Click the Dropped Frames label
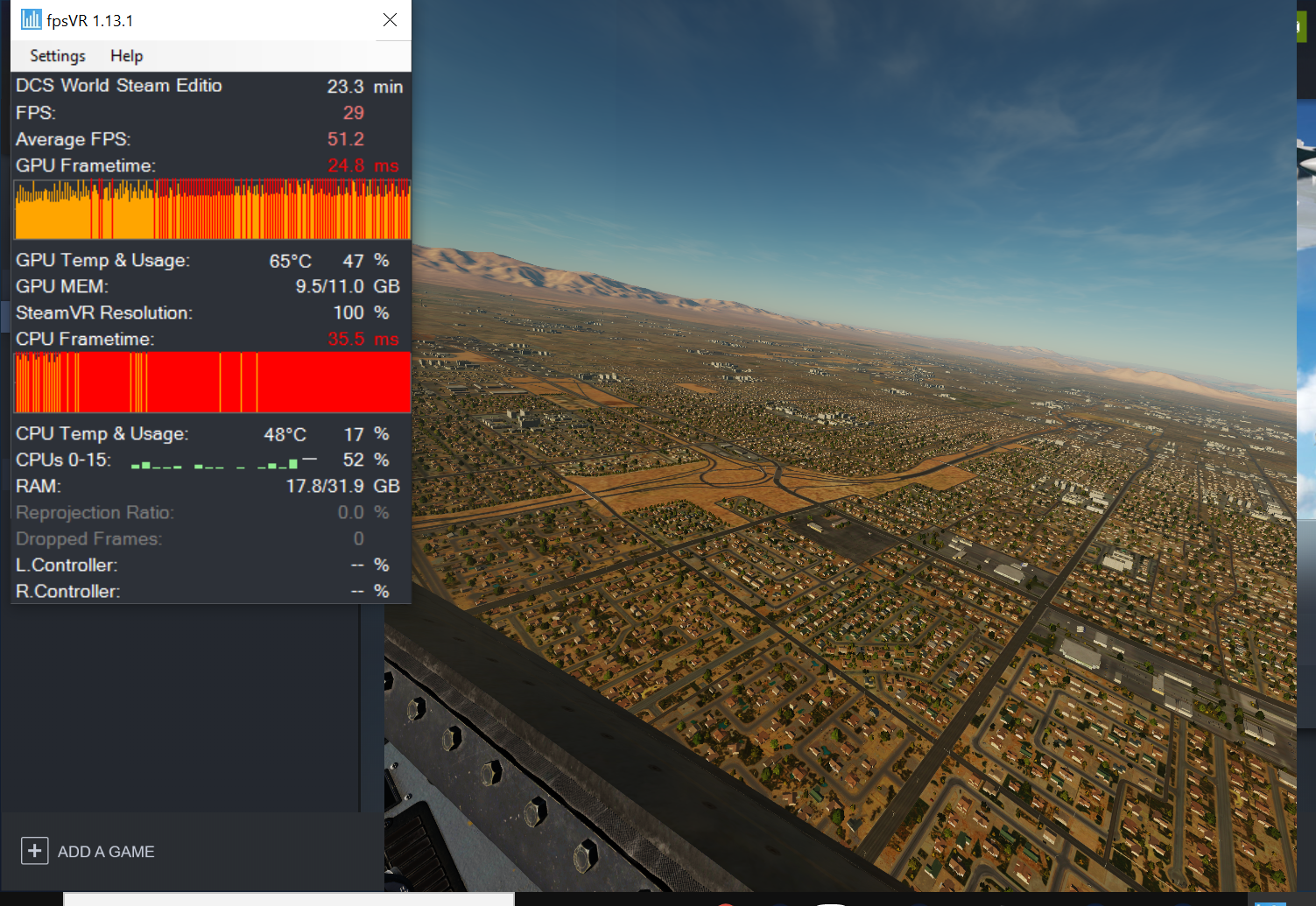1316x906 pixels. [88, 539]
